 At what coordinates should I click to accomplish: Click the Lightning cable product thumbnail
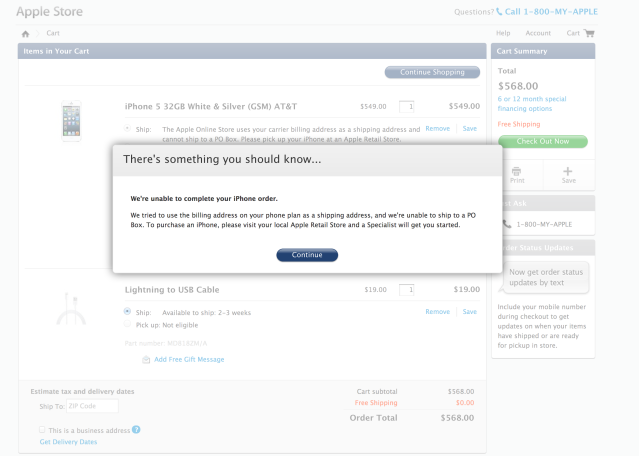click(71, 308)
